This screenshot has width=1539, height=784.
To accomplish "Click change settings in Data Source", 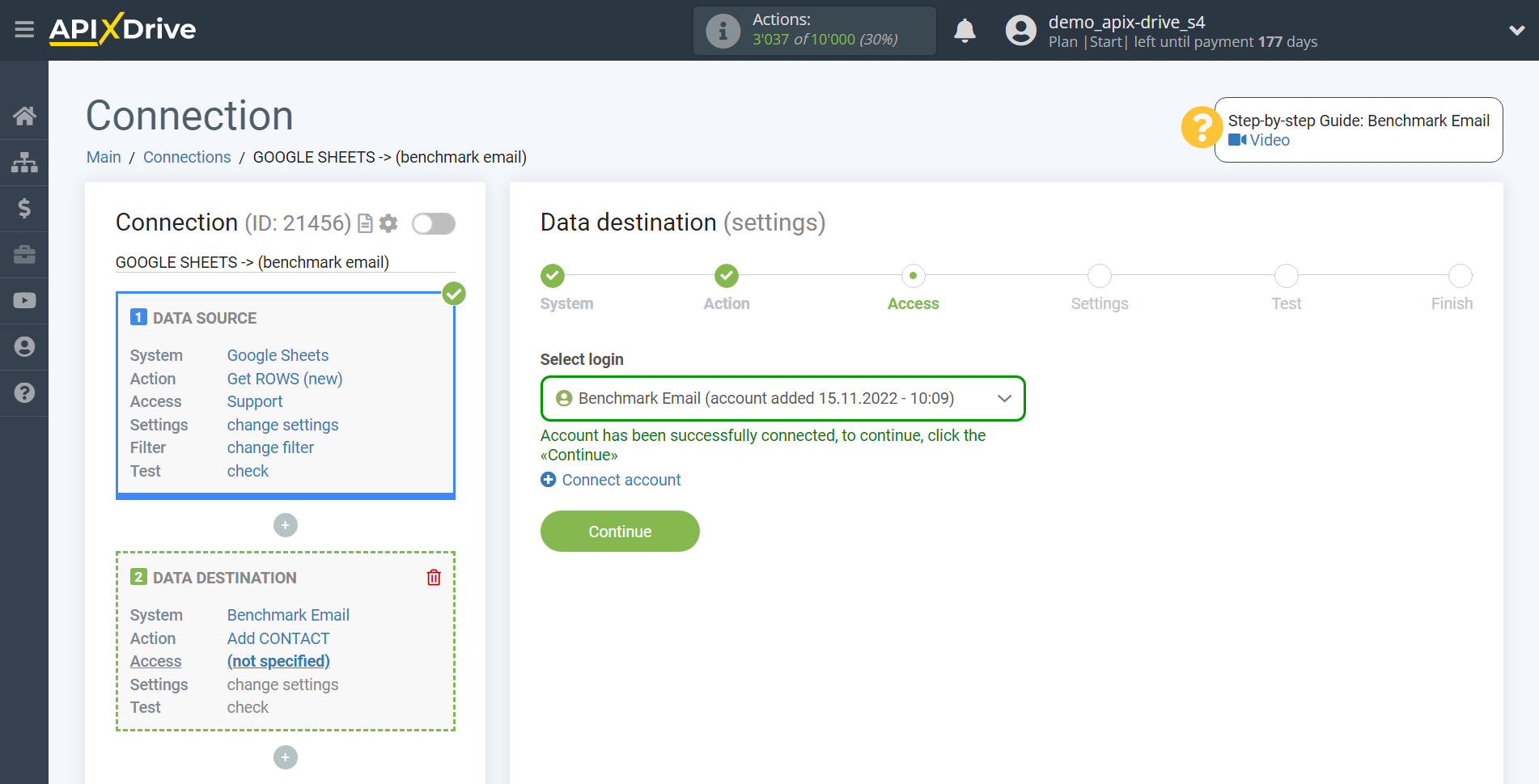I will coord(282,425).
